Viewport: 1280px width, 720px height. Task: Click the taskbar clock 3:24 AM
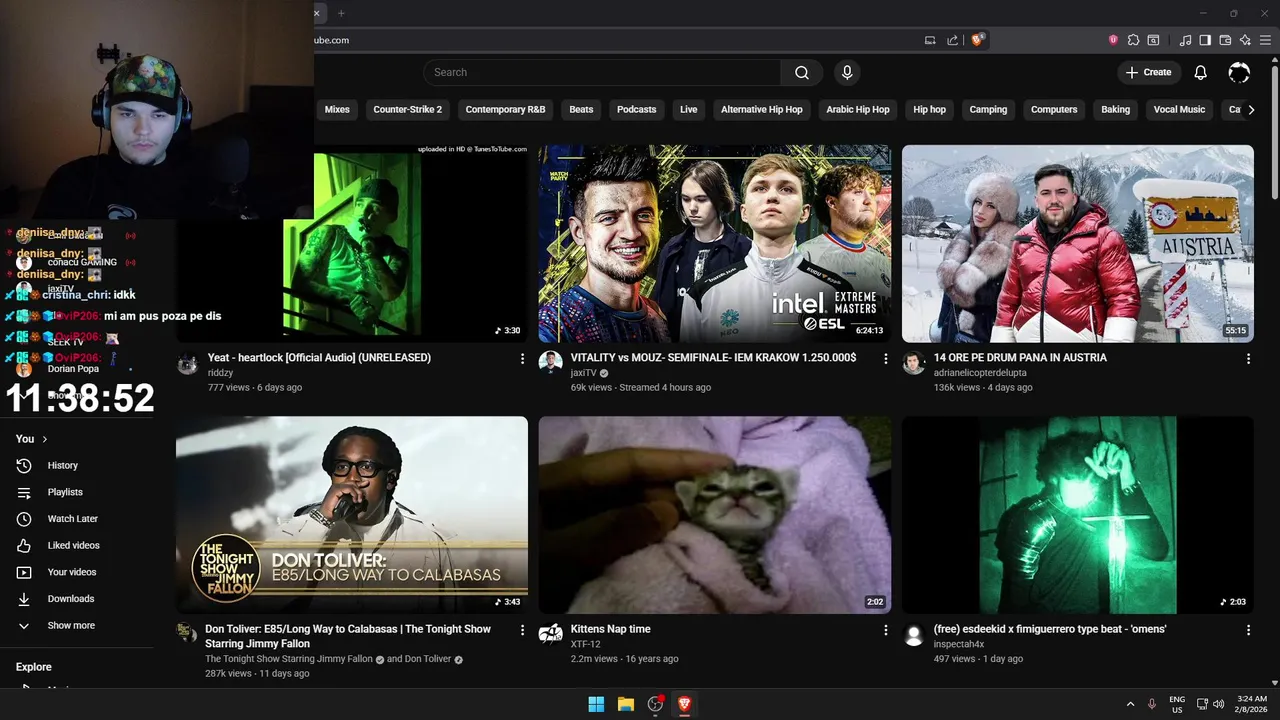tap(1252, 704)
